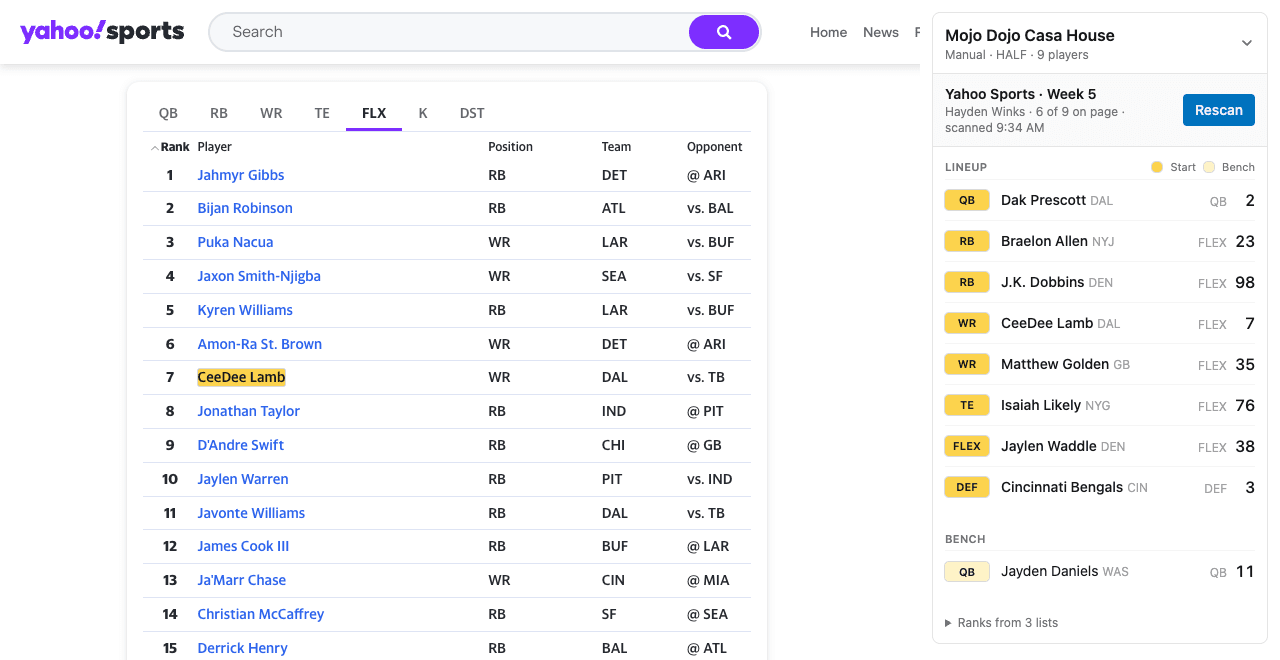Open Amon-Ra St. Brown player link
The height and width of the screenshot is (660, 1280).
click(260, 344)
